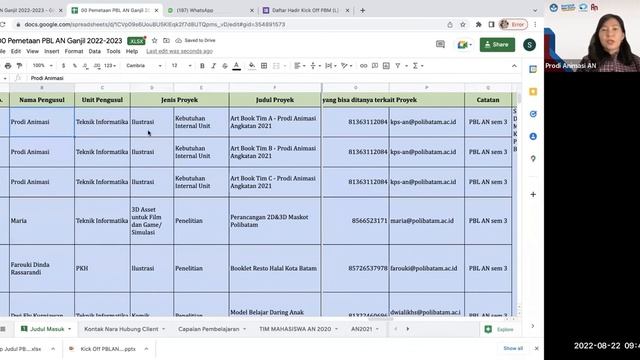Screen dimensions: 640x360
Task: Click the green Share button
Action: pos(497,44)
